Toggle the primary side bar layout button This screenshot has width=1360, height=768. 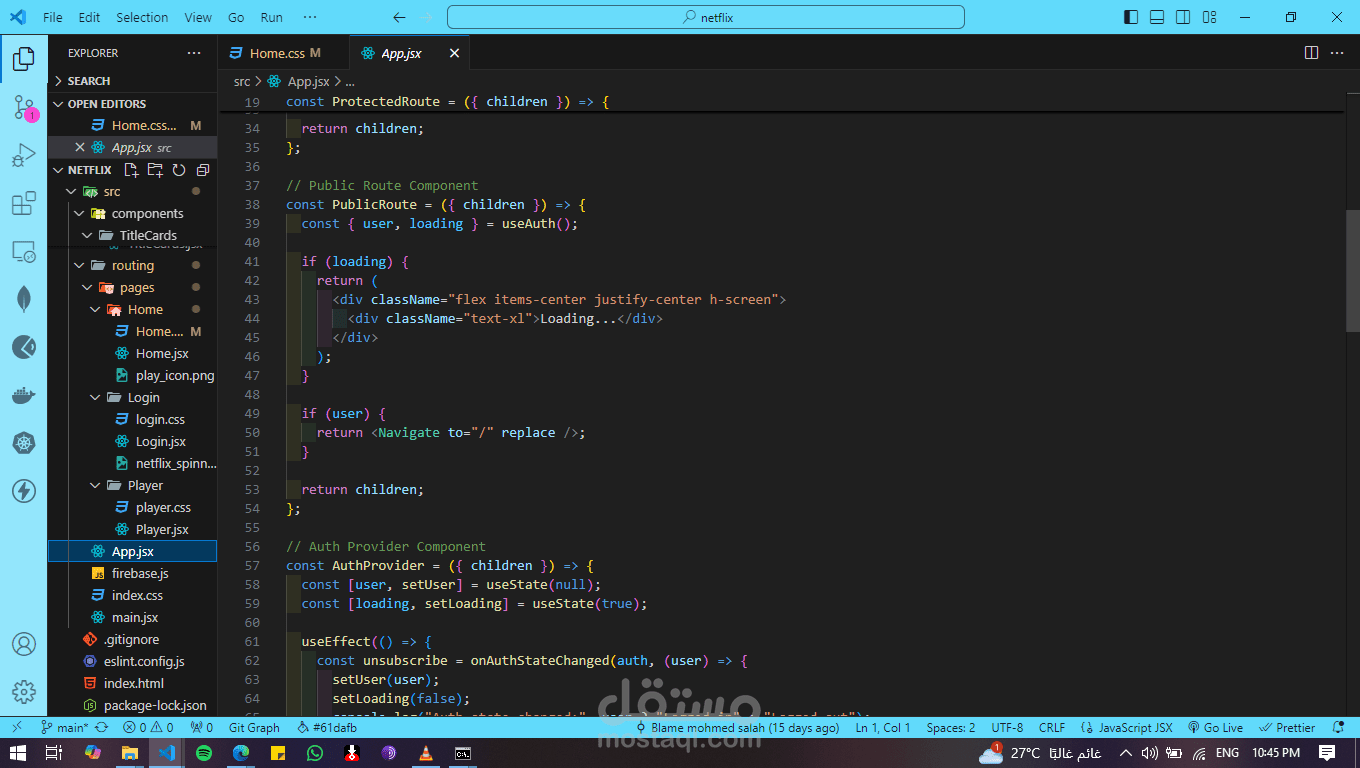[1131, 17]
